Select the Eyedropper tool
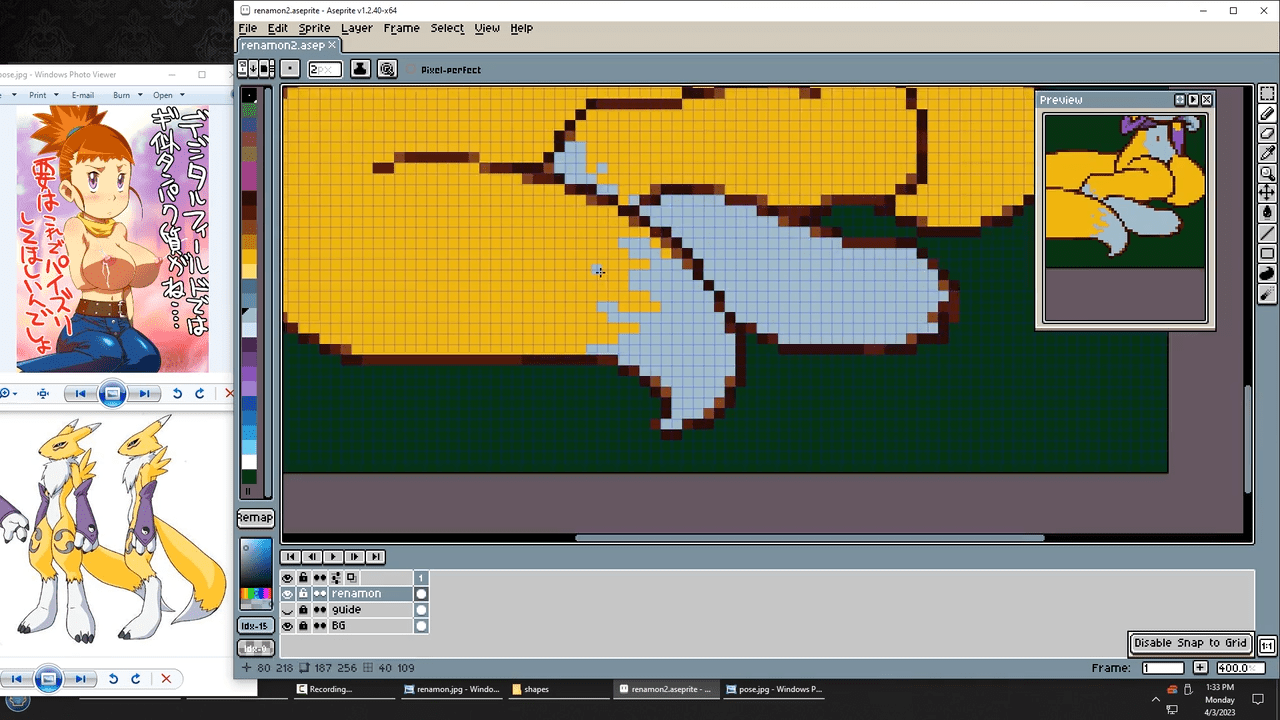This screenshot has height=720, width=1280. point(1267,153)
